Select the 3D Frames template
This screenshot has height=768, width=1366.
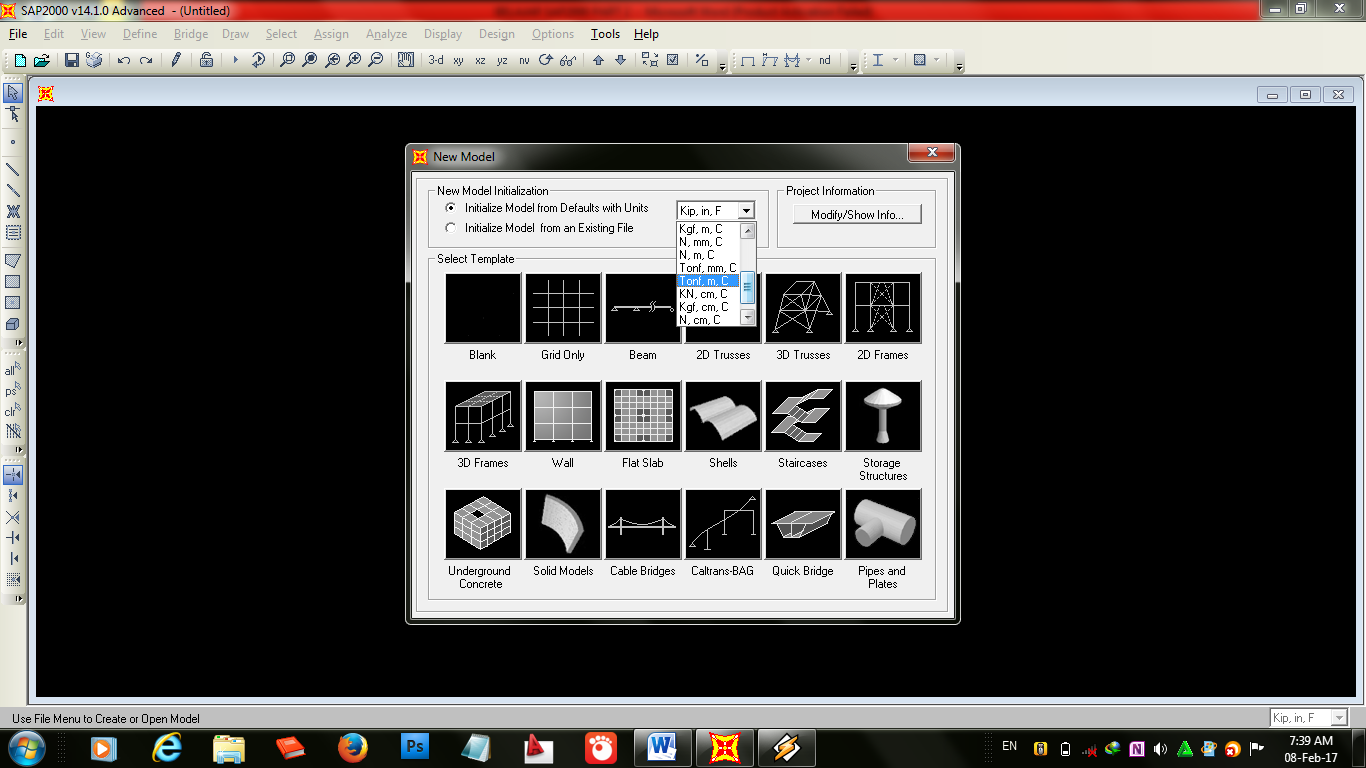(x=483, y=416)
